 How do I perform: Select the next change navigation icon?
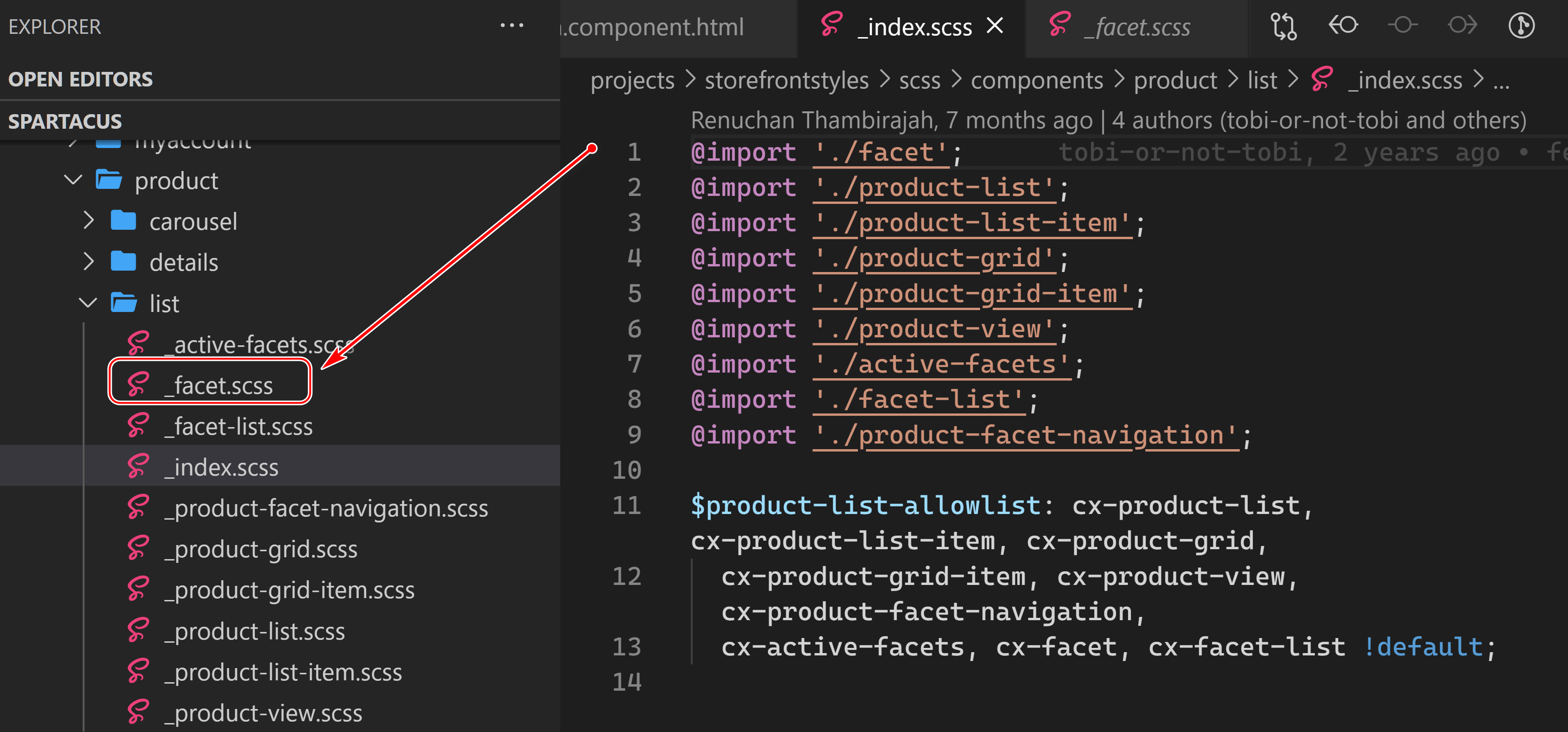tap(1463, 25)
